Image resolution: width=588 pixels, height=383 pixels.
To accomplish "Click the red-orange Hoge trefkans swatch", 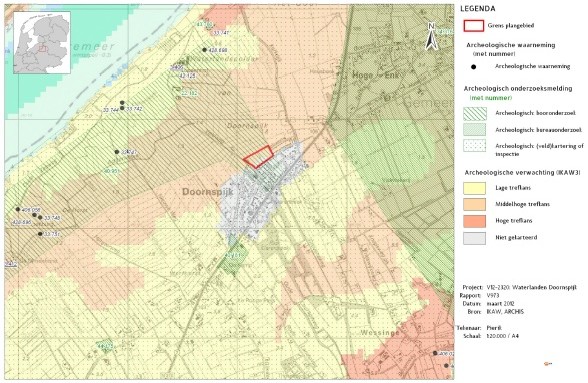I will point(474,221).
